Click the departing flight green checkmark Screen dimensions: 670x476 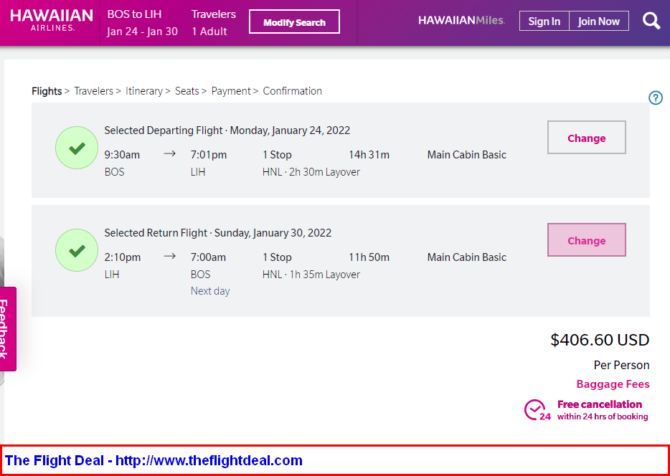click(x=76, y=148)
